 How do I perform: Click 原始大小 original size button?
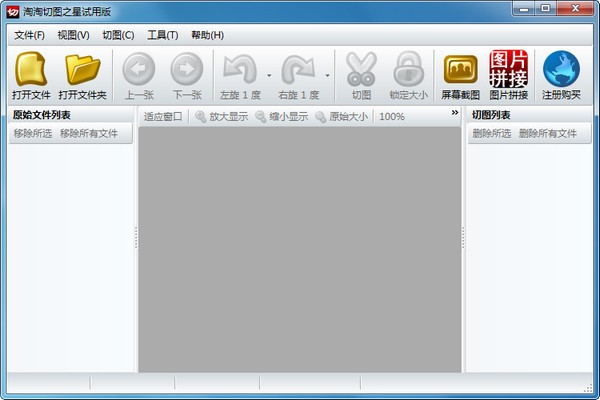341,116
